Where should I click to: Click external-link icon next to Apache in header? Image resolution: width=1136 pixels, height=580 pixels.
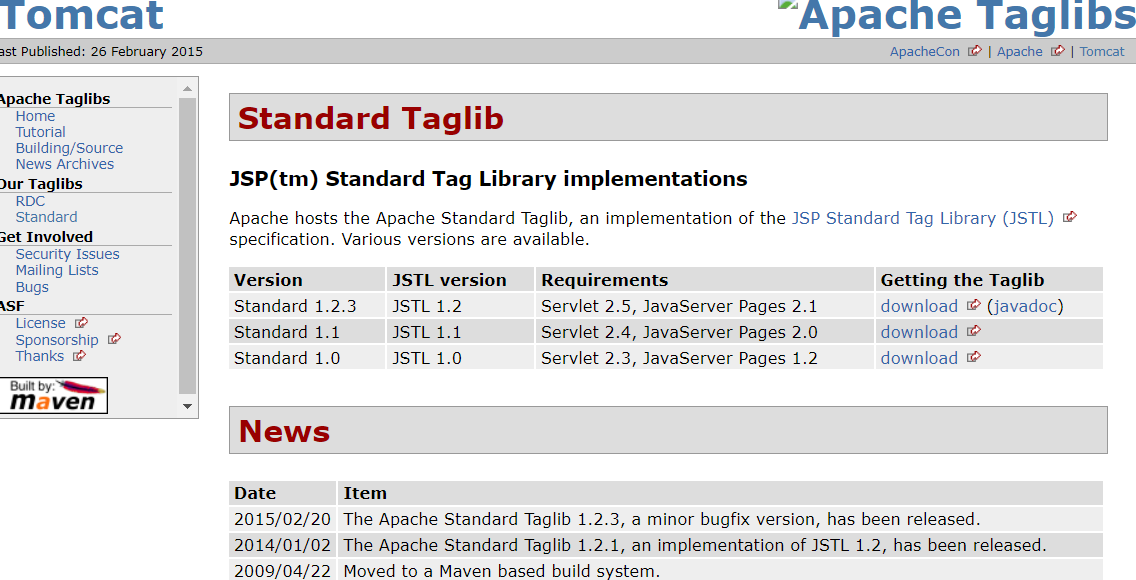point(1058,51)
